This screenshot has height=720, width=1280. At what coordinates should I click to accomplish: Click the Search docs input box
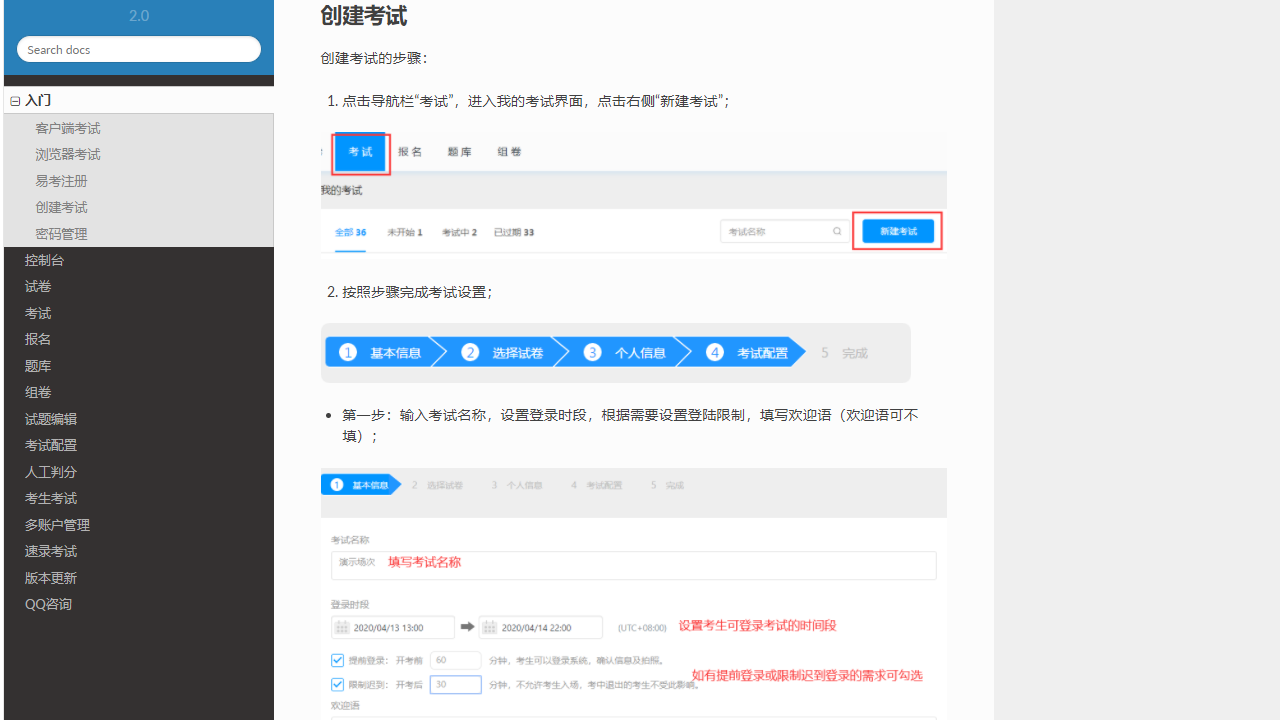(x=138, y=49)
